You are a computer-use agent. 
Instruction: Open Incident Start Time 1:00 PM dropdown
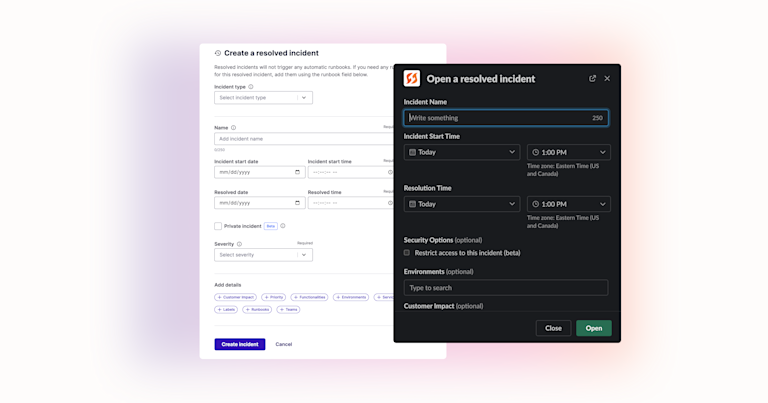568,152
